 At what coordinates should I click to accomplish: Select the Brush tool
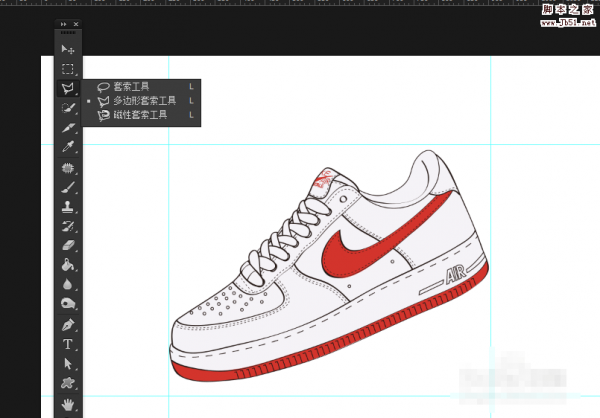pyautogui.click(x=68, y=187)
